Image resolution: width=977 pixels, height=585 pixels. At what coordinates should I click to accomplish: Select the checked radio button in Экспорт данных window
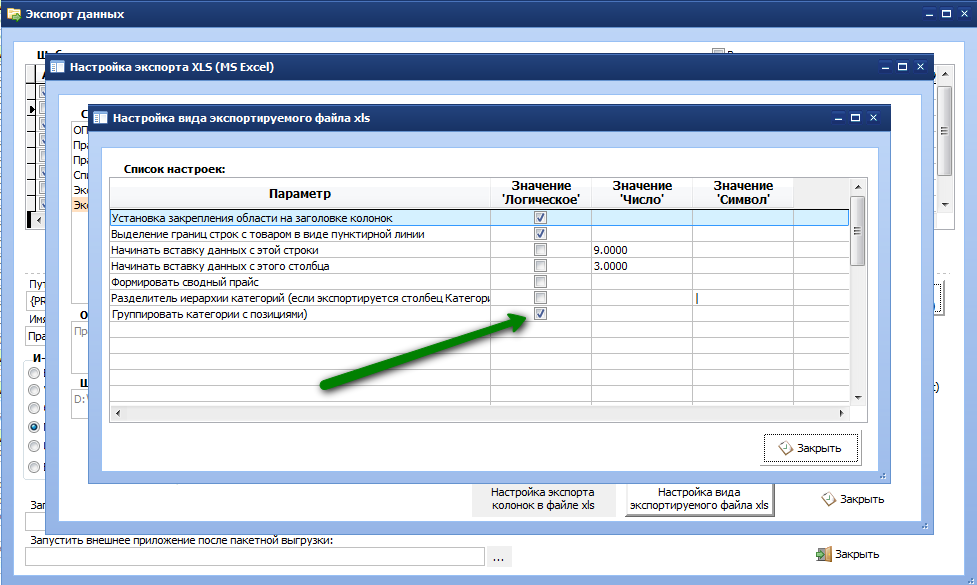34,427
